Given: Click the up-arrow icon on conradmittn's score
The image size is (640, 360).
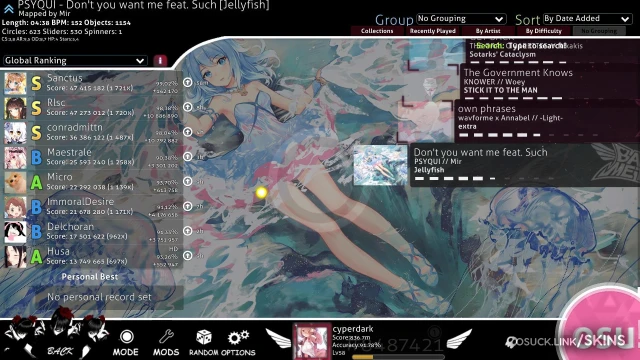Looking at the screenshot, I should (187, 132).
